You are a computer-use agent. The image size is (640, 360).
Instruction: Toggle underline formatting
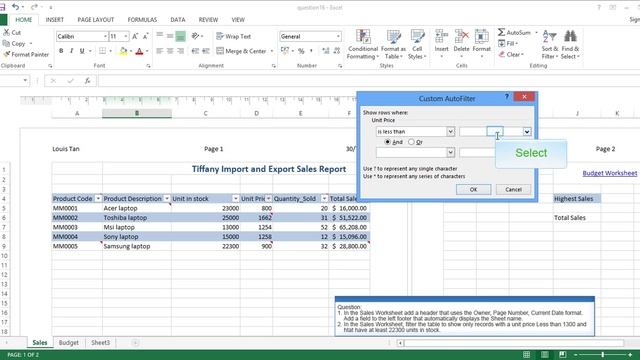point(82,51)
